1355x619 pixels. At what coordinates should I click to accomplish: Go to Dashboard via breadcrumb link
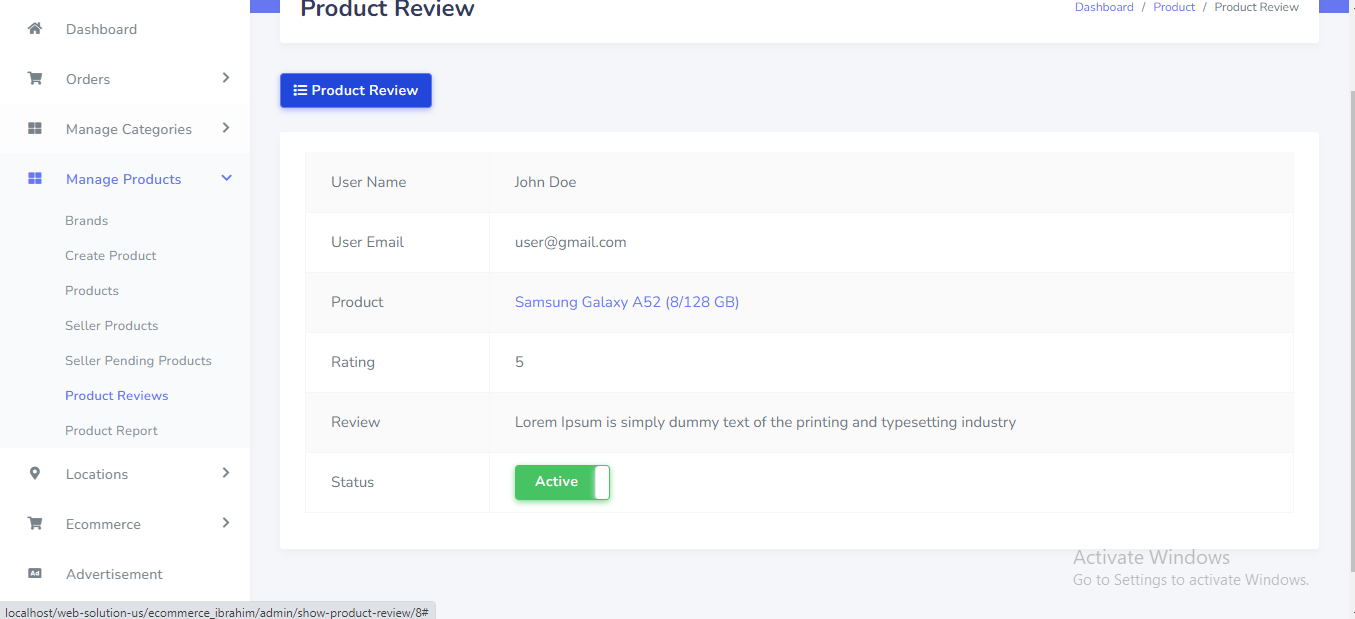(1104, 7)
